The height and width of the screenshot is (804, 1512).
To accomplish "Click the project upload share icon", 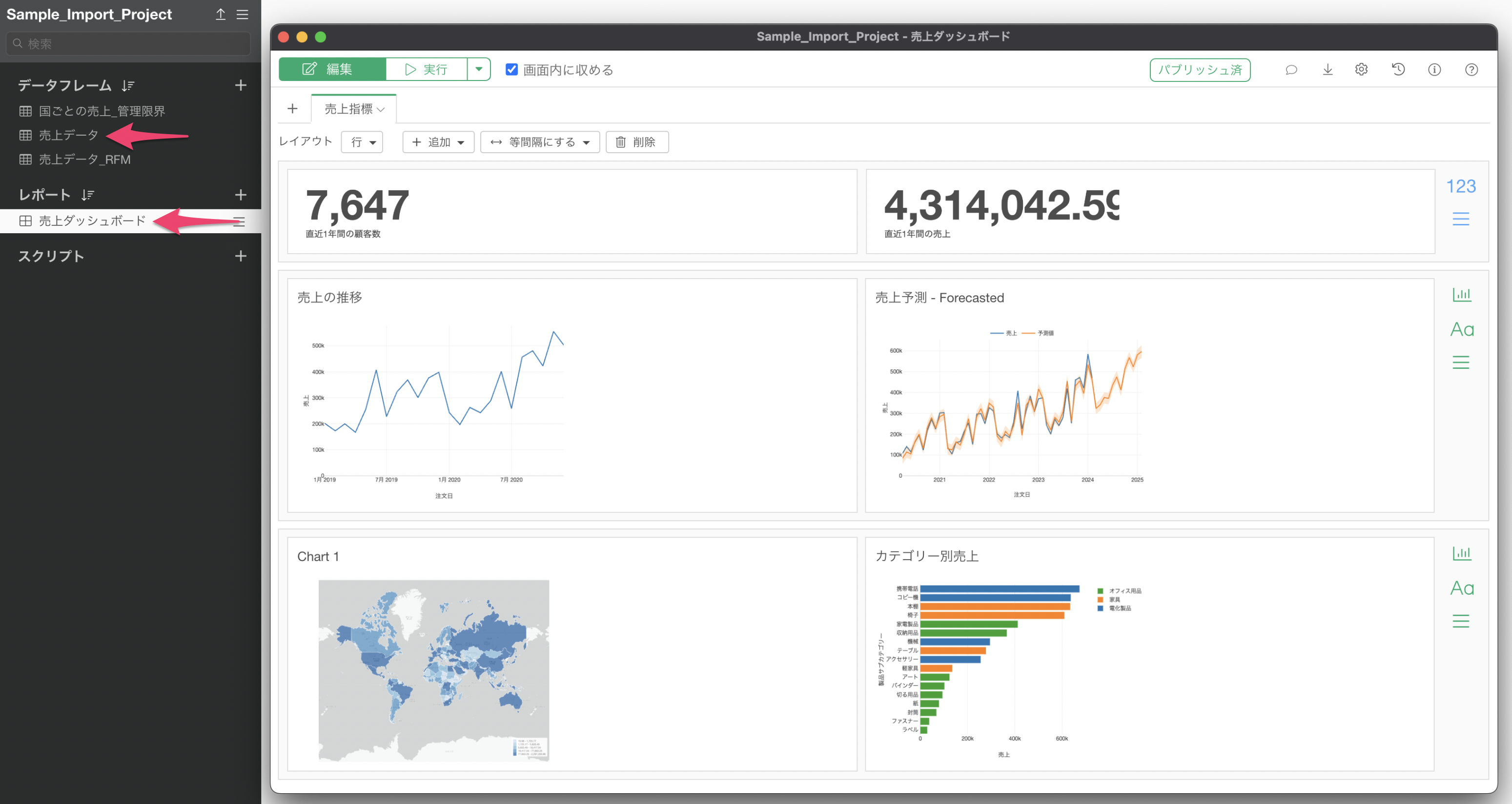I will point(221,14).
